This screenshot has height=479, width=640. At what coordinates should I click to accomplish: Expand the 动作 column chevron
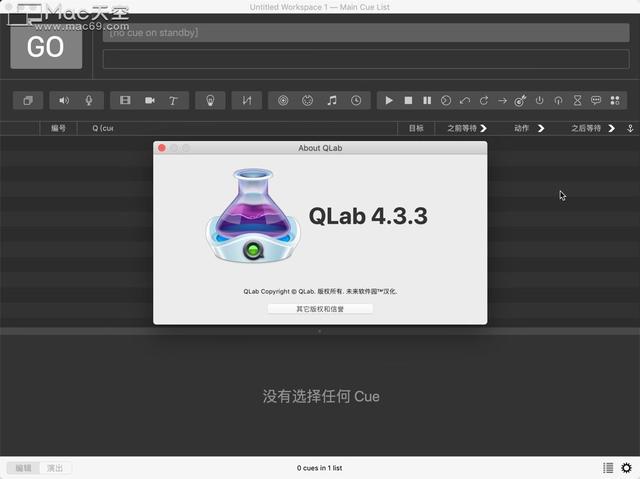coord(541,129)
